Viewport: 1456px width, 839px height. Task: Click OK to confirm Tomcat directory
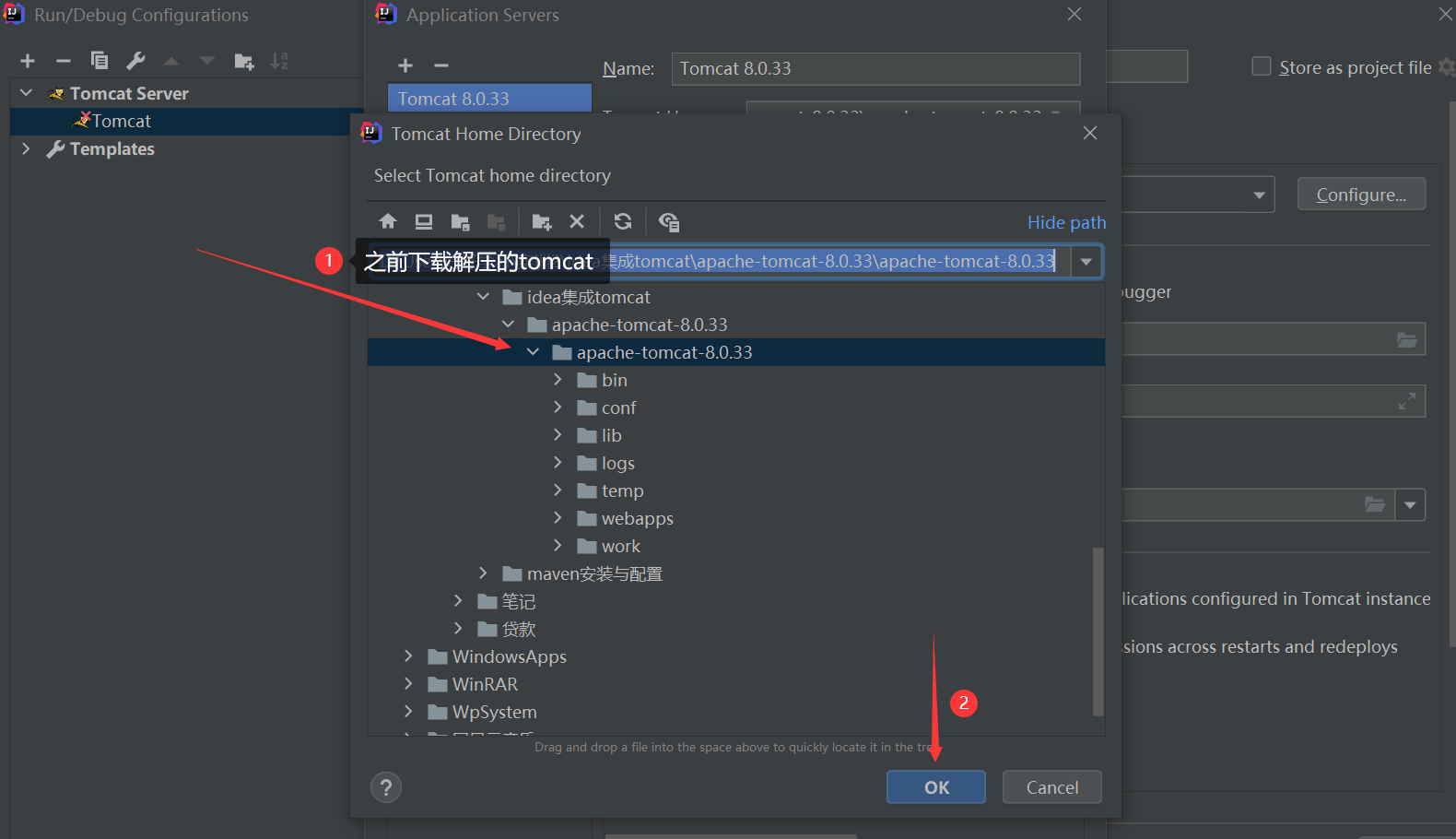(936, 787)
